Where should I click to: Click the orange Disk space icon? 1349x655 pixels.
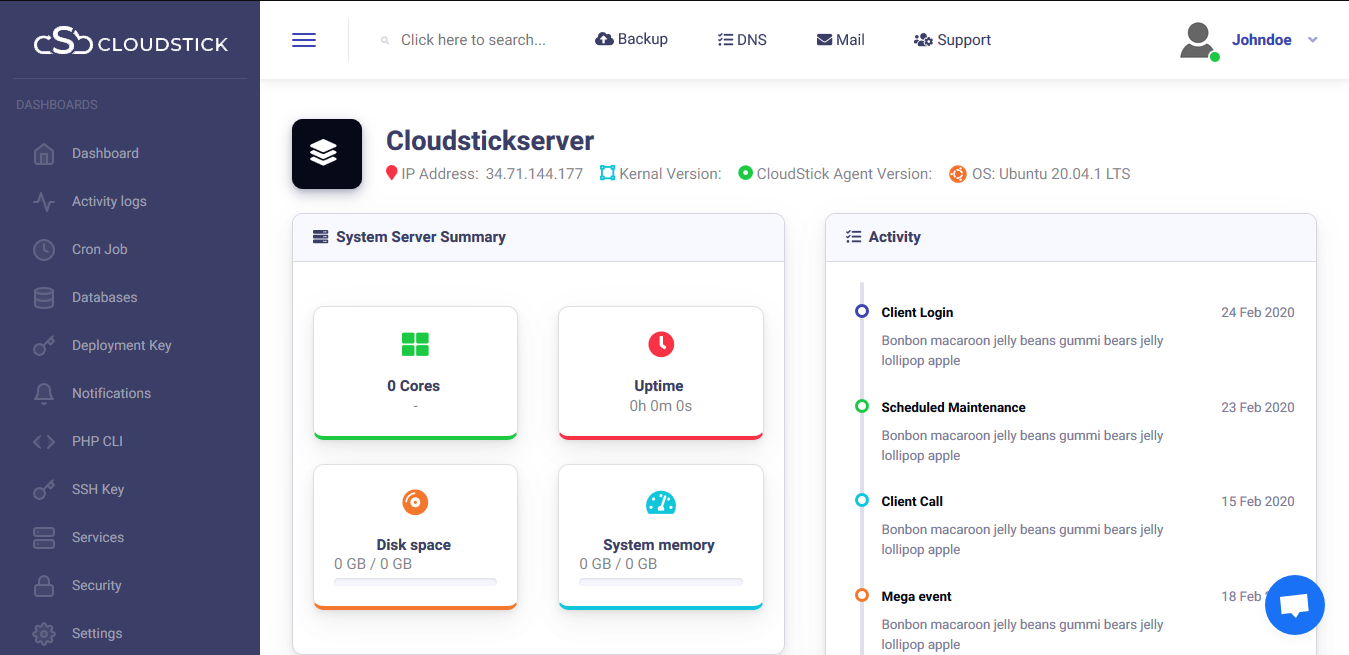415,502
